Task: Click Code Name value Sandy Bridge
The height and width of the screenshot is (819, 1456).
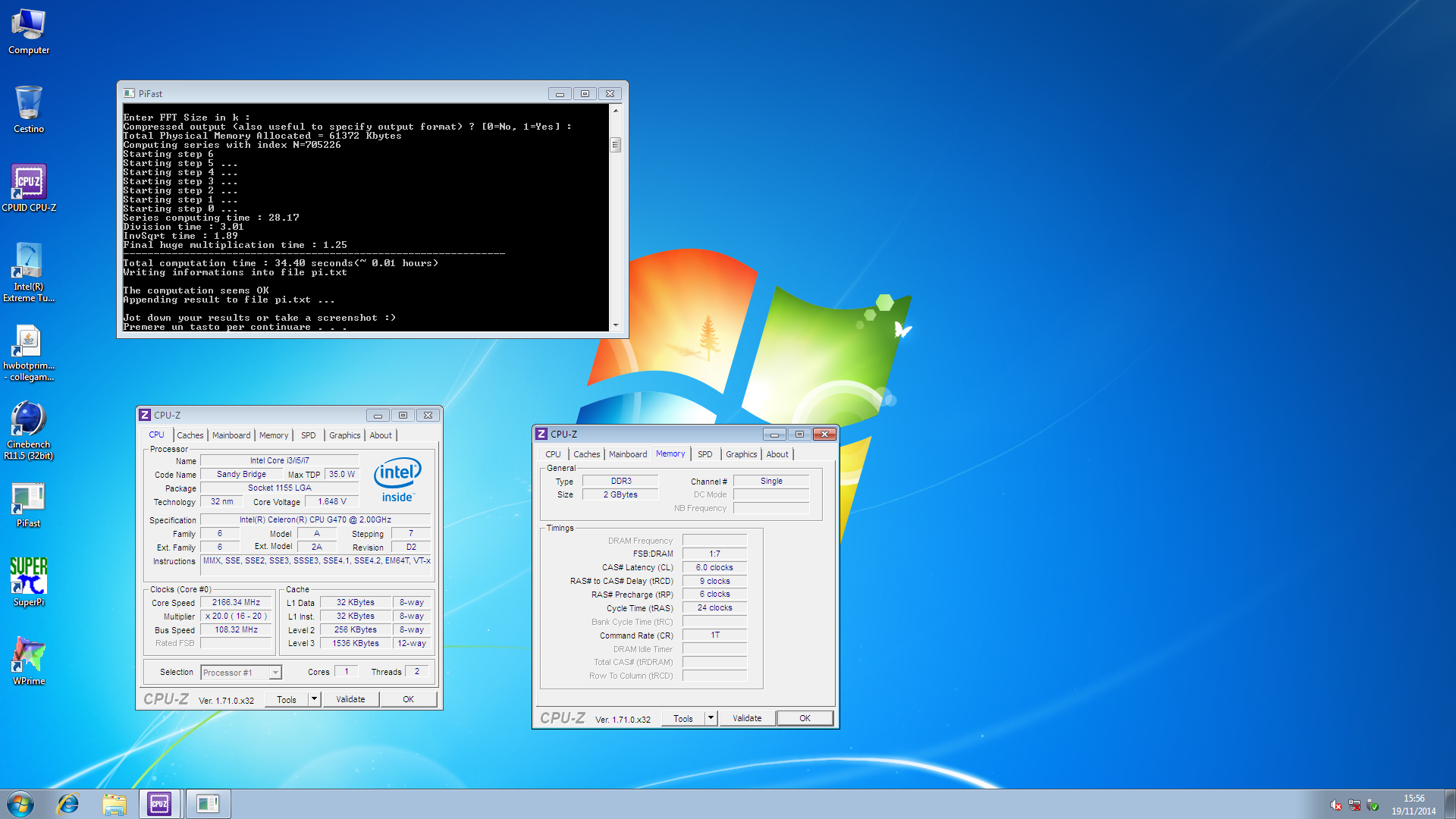Action: click(241, 475)
